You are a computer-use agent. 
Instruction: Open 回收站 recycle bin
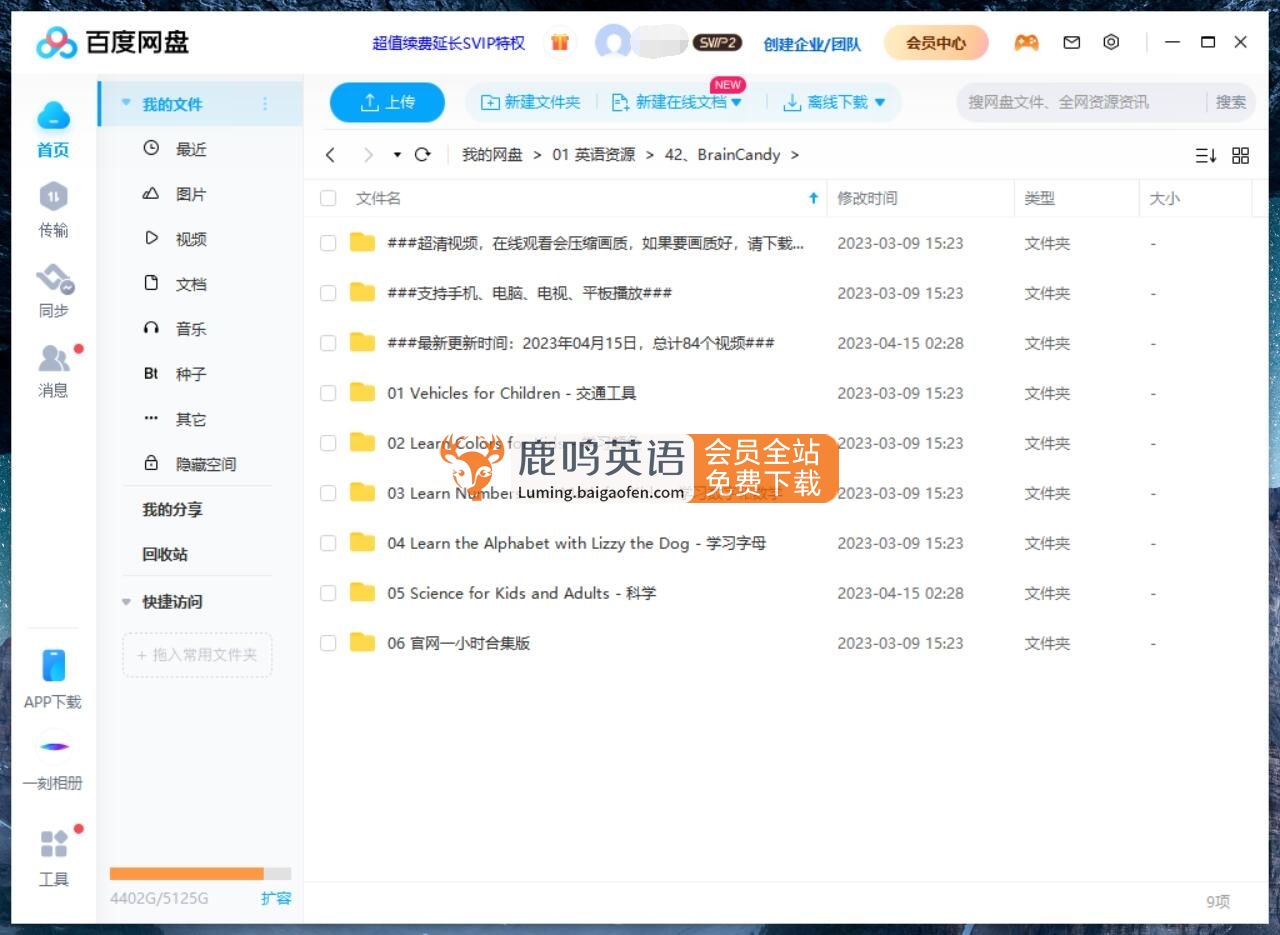[165, 554]
